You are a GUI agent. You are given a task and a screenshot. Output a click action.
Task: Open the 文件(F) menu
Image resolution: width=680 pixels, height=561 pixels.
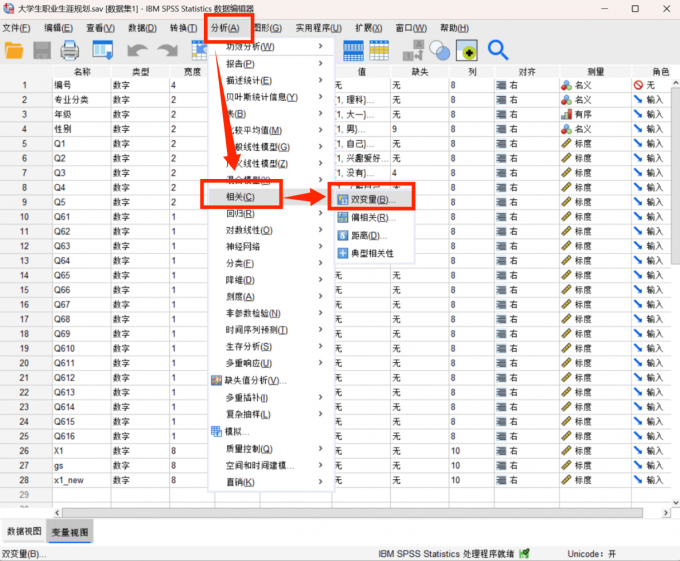pos(16,28)
